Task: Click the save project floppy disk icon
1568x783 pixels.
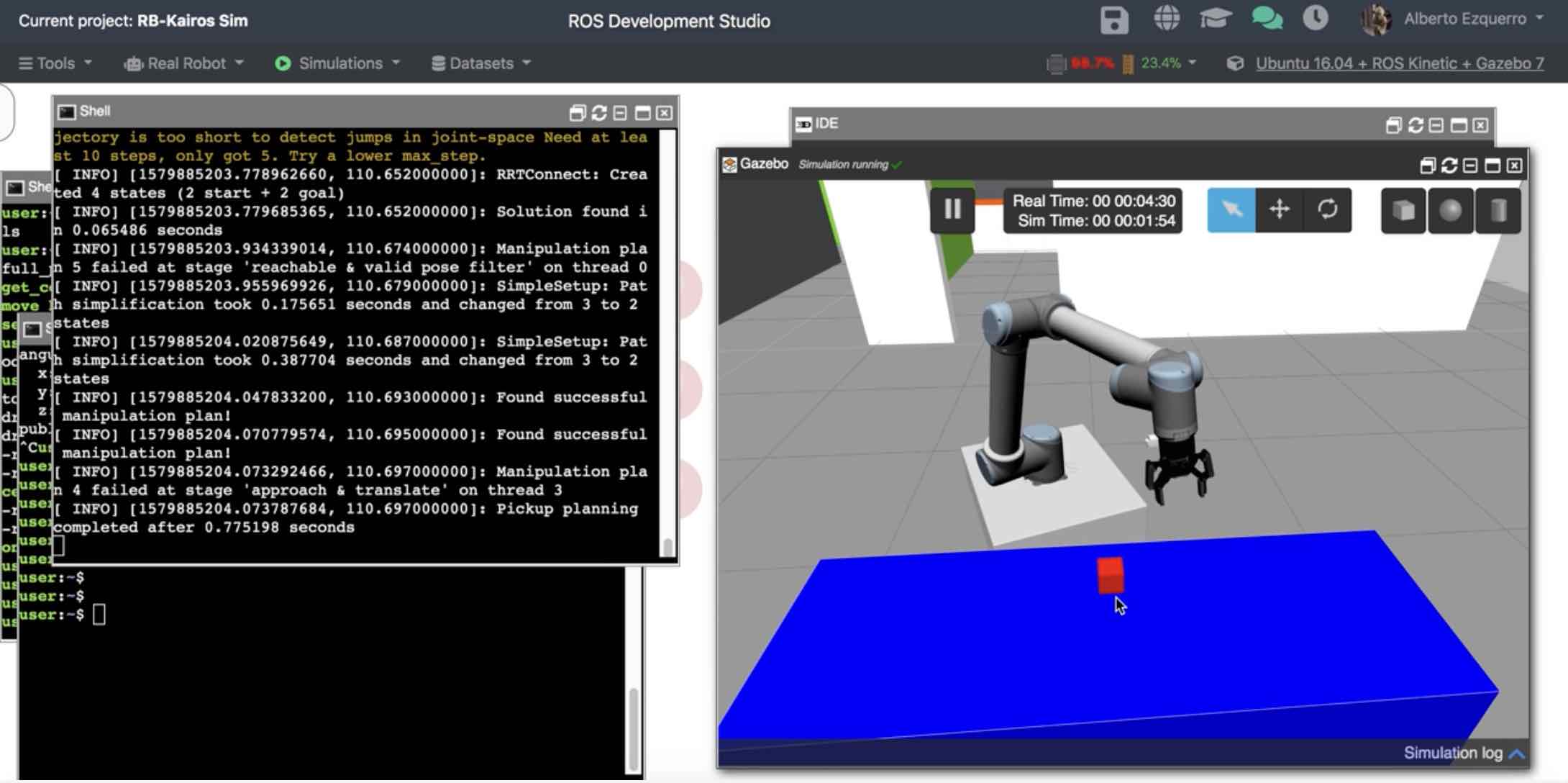Action: click(1114, 19)
